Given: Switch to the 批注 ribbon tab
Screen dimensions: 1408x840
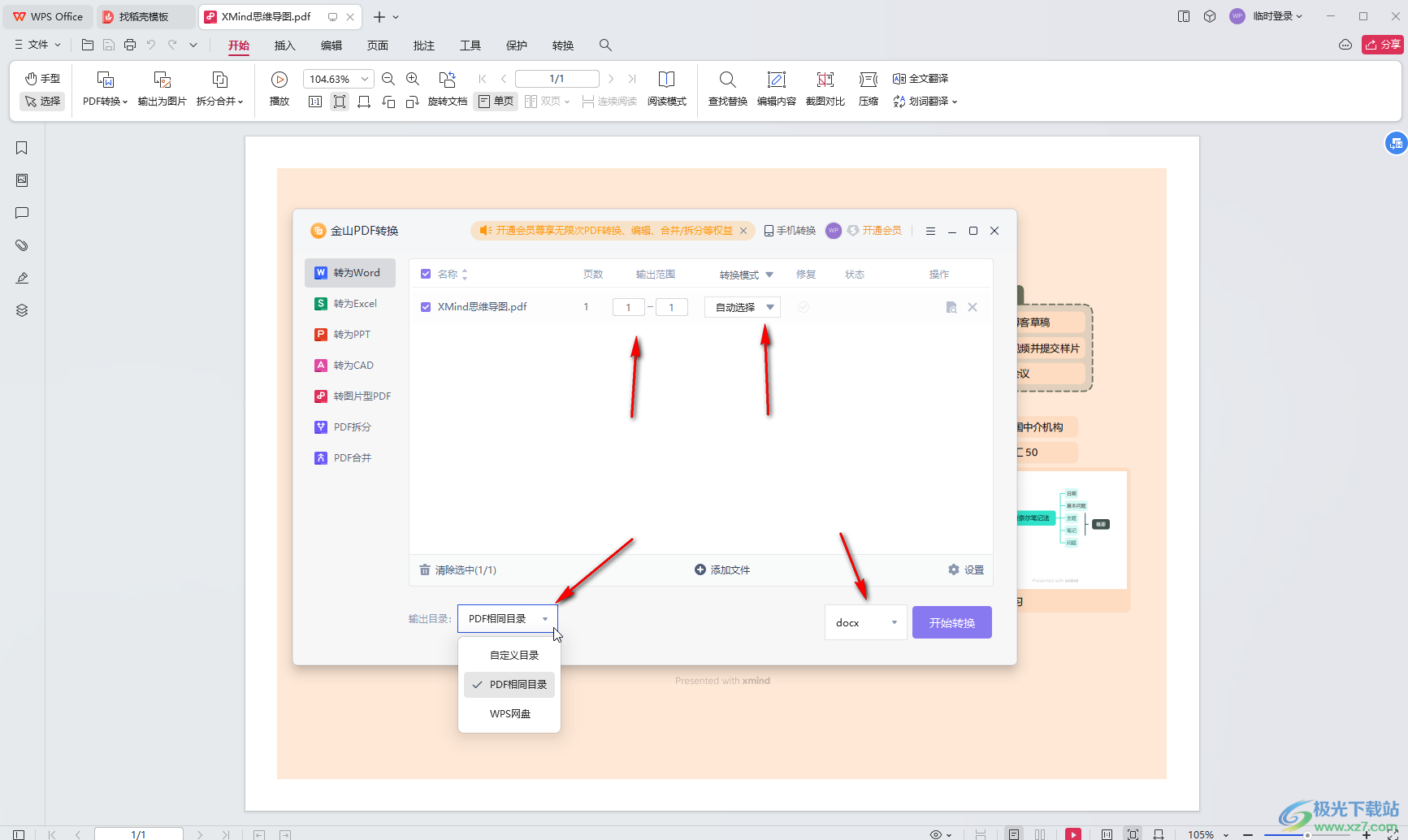Looking at the screenshot, I should click(423, 45).
